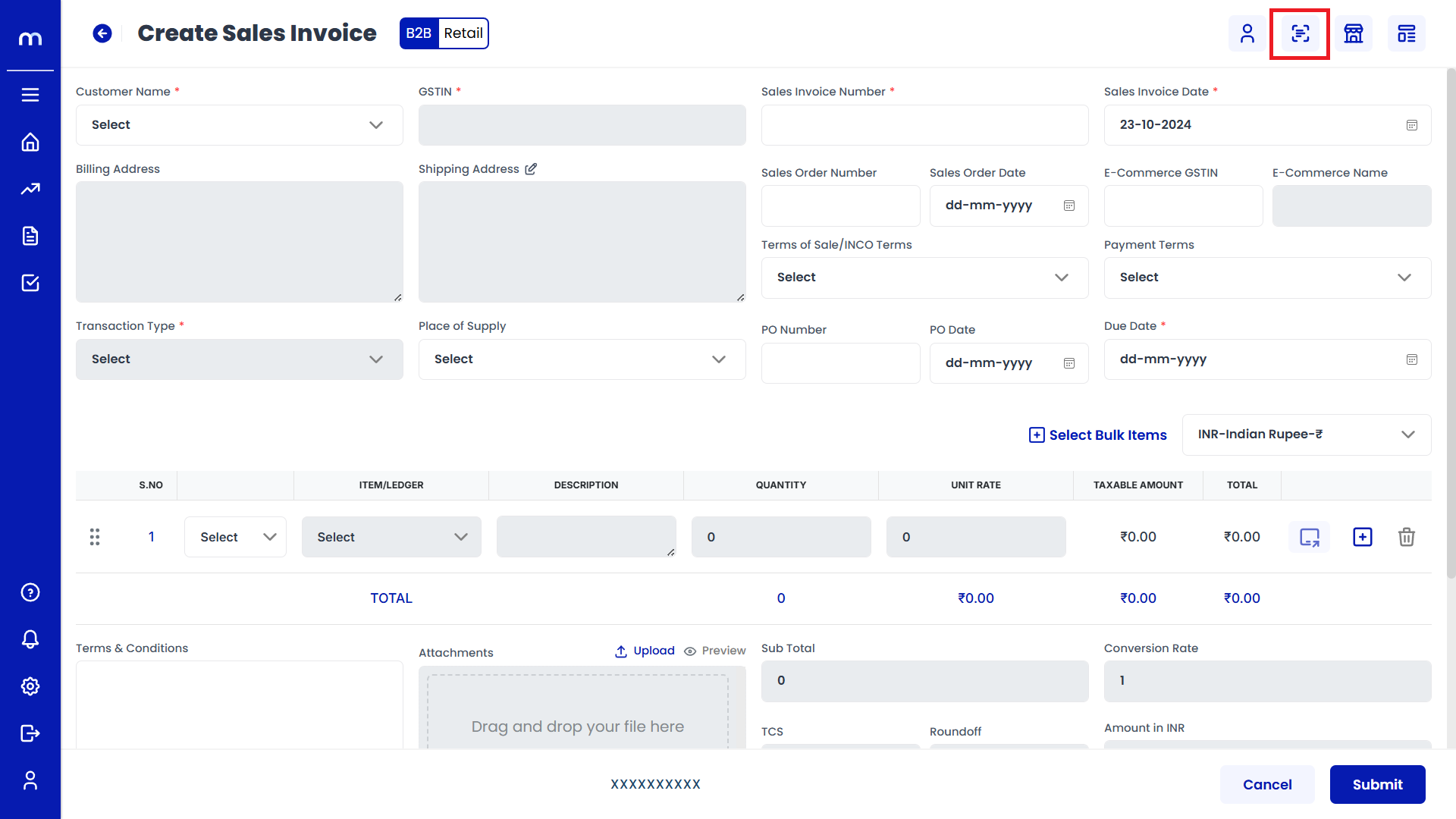Open the help question mark icon
Screen dimensions: 1456x819
(30, 592)
